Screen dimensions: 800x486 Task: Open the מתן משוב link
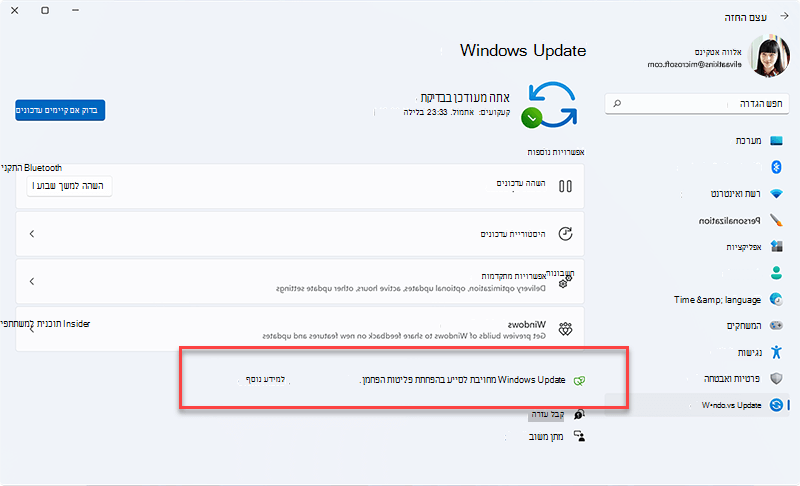pos(545,437)
